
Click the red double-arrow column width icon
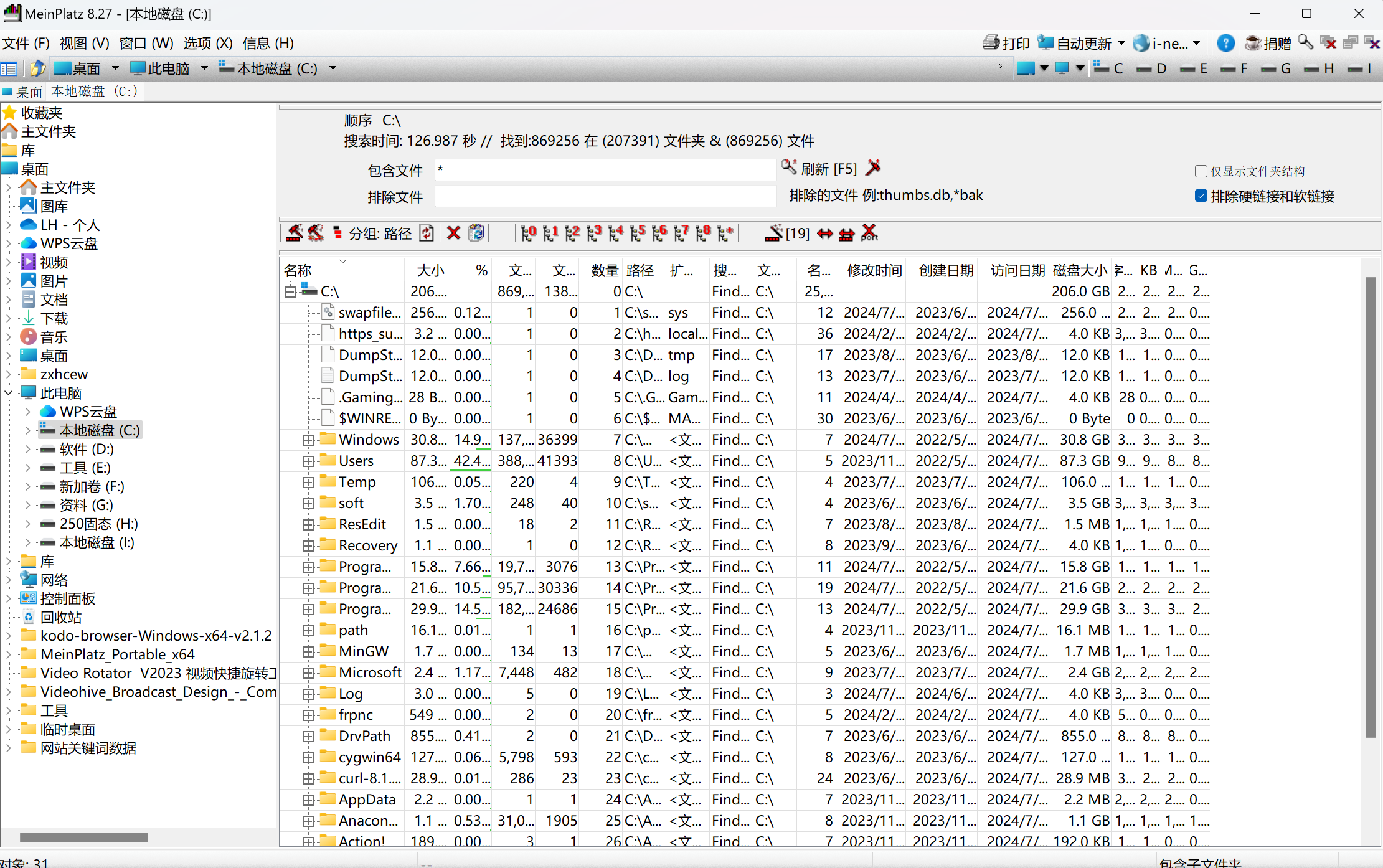(x=825, y=234)
